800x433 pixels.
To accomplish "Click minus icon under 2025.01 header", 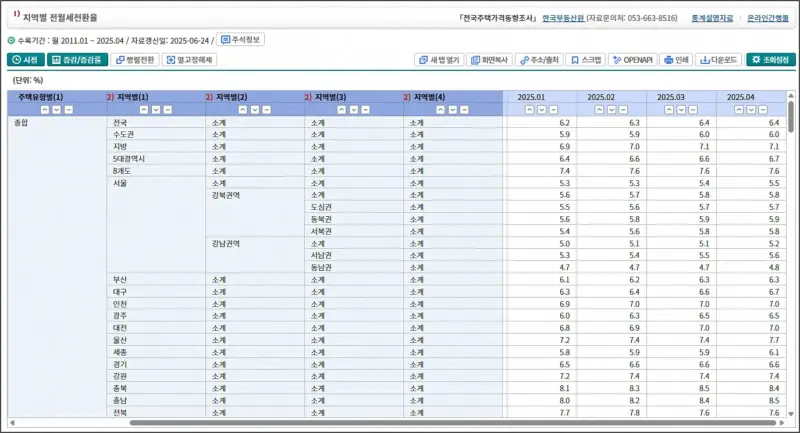I will pyautogui.click(x=553, y=110).
